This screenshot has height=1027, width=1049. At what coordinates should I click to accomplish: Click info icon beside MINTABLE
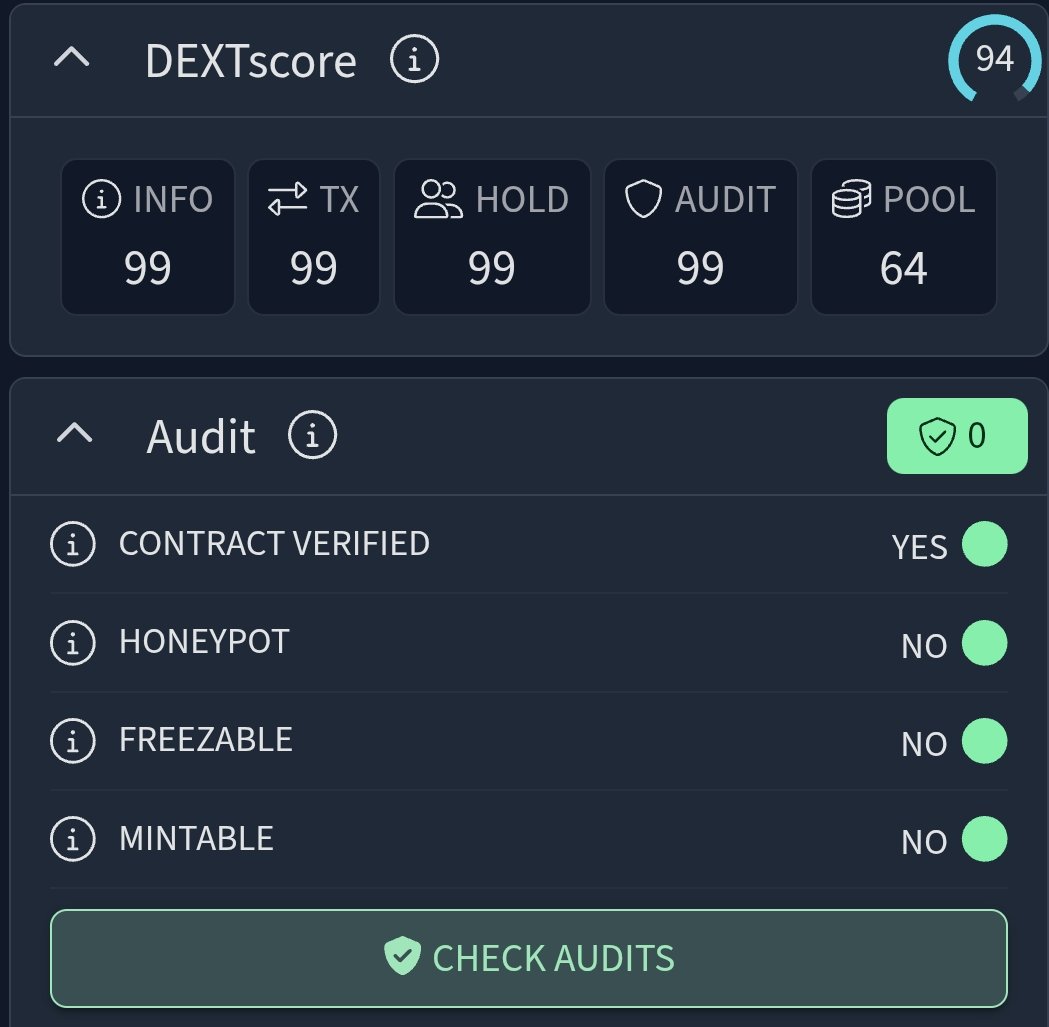point(73,839)
